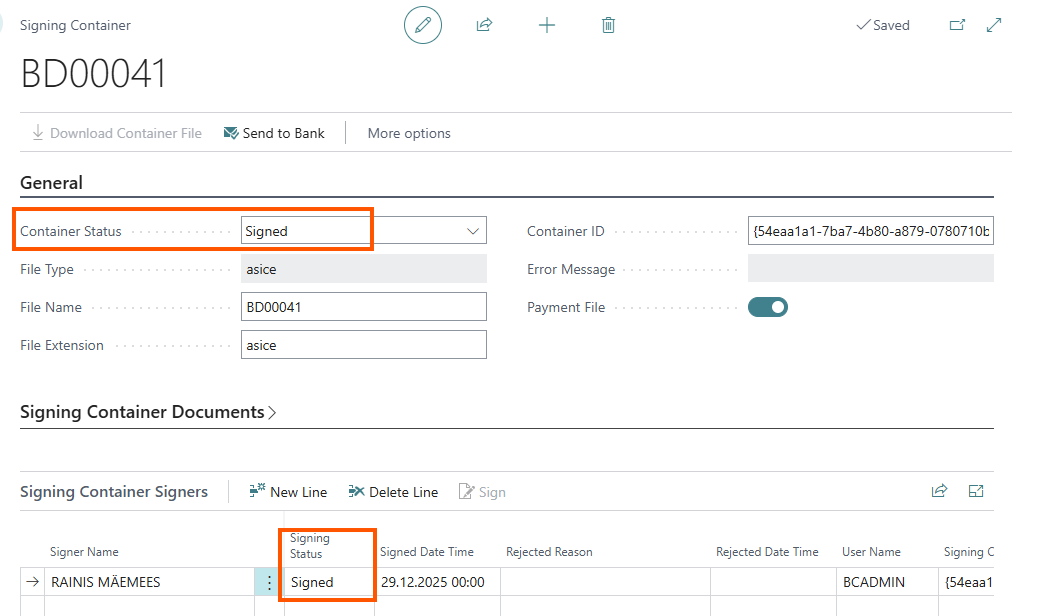Open page in new window icon
1049x616 pixels.
click(957, 25)
